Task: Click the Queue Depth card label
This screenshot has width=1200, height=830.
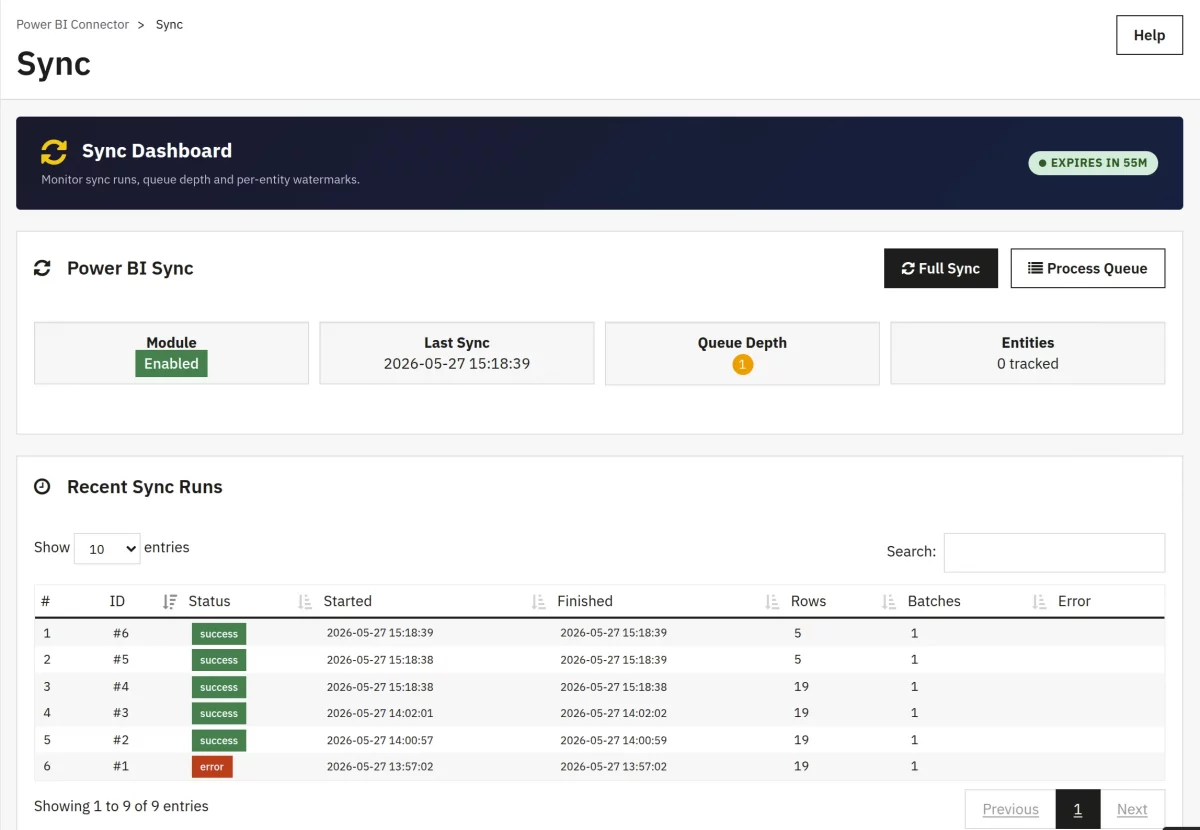Action: pos(742,342)
